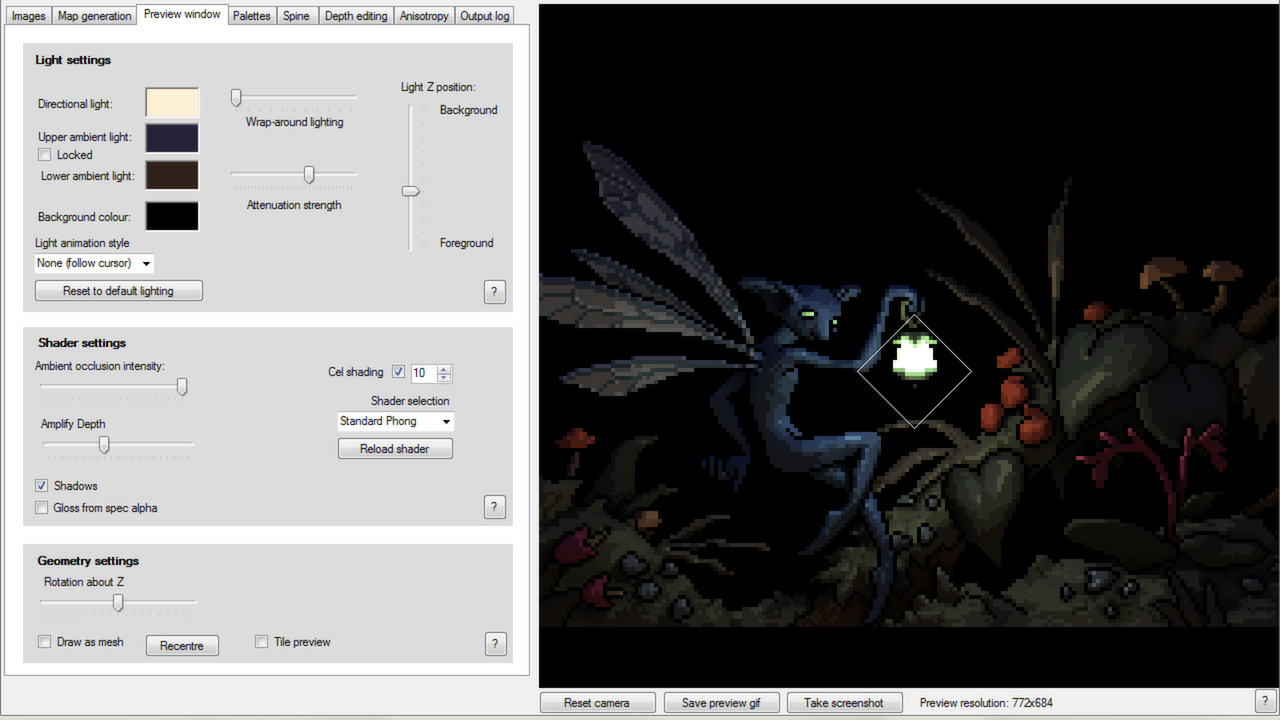1280x720 pixels.
Task: Click the Geometry settings help question mark
Action: point(495,644)
